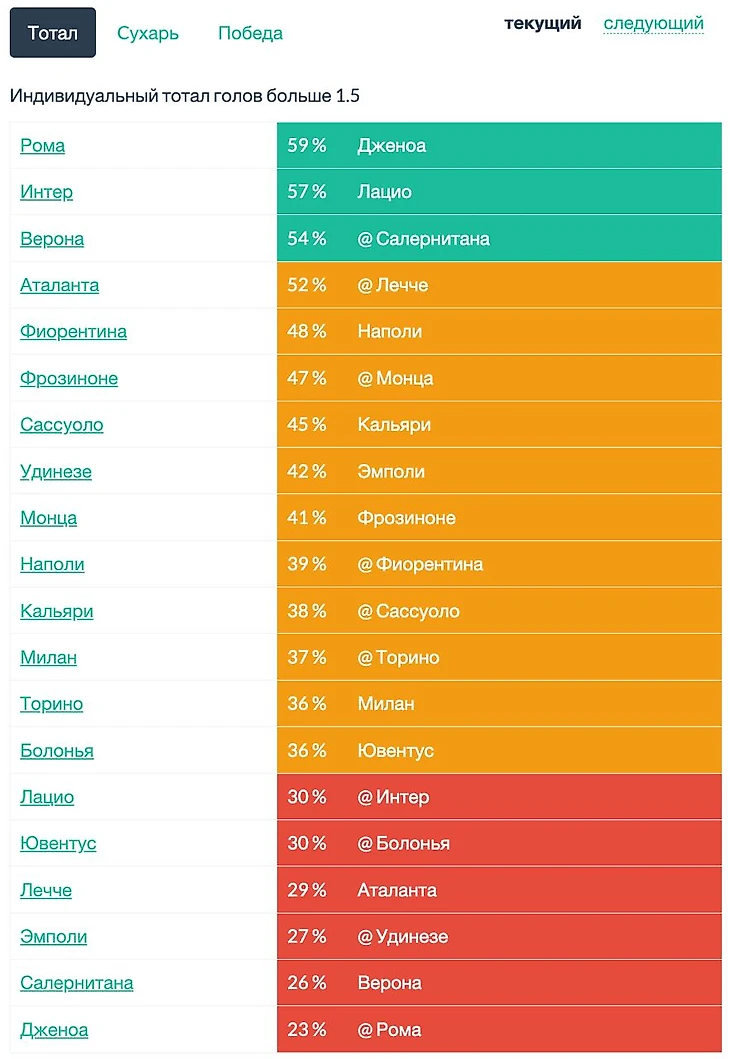Select the Тотал tab
Viewport: 730px width, 1059px height.
53,33
